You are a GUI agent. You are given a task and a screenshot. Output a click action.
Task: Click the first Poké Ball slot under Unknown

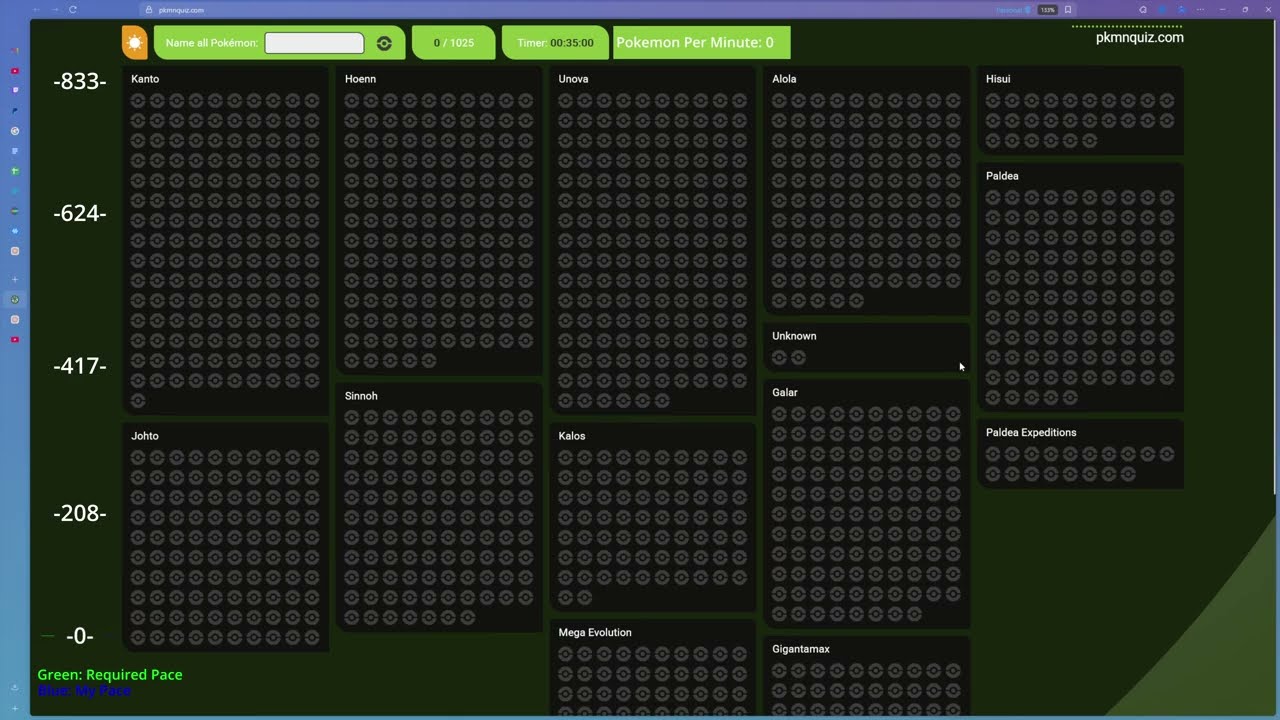click(779, 358)
